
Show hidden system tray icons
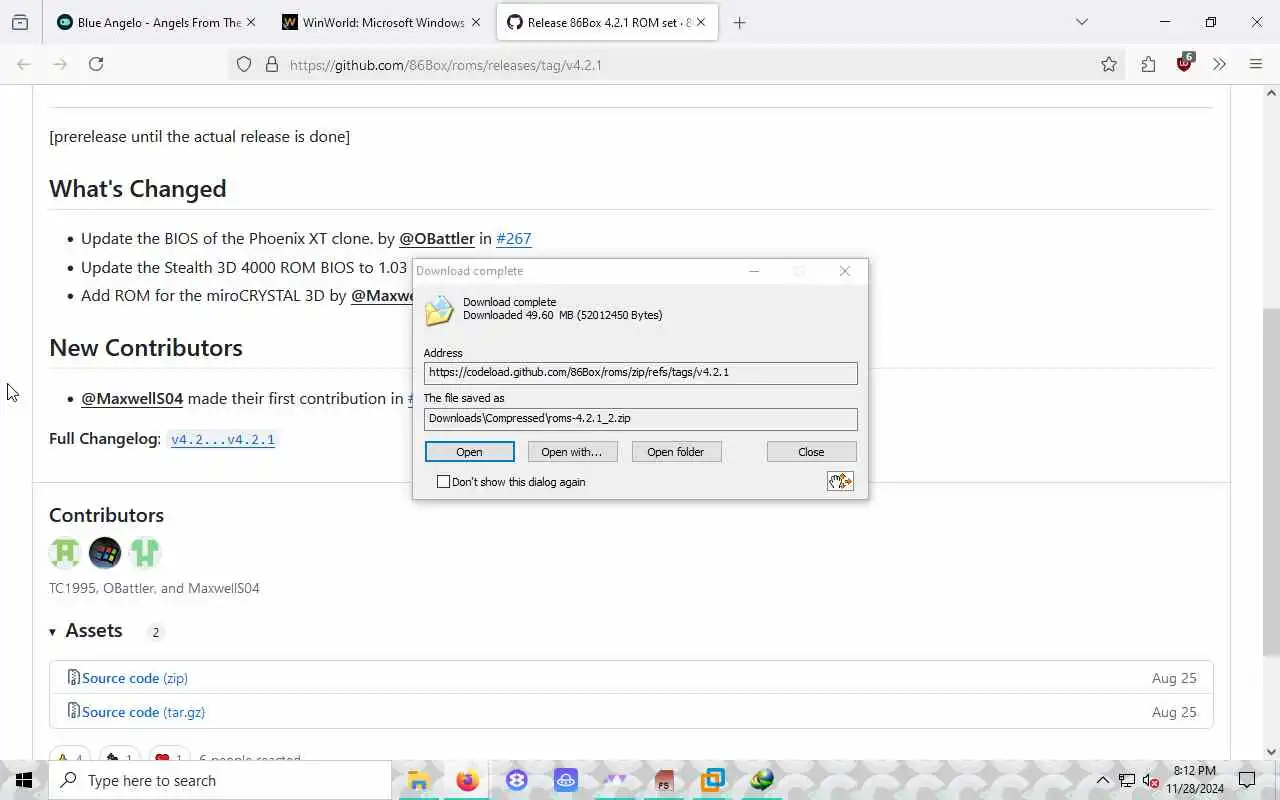tap(1103, 780)
